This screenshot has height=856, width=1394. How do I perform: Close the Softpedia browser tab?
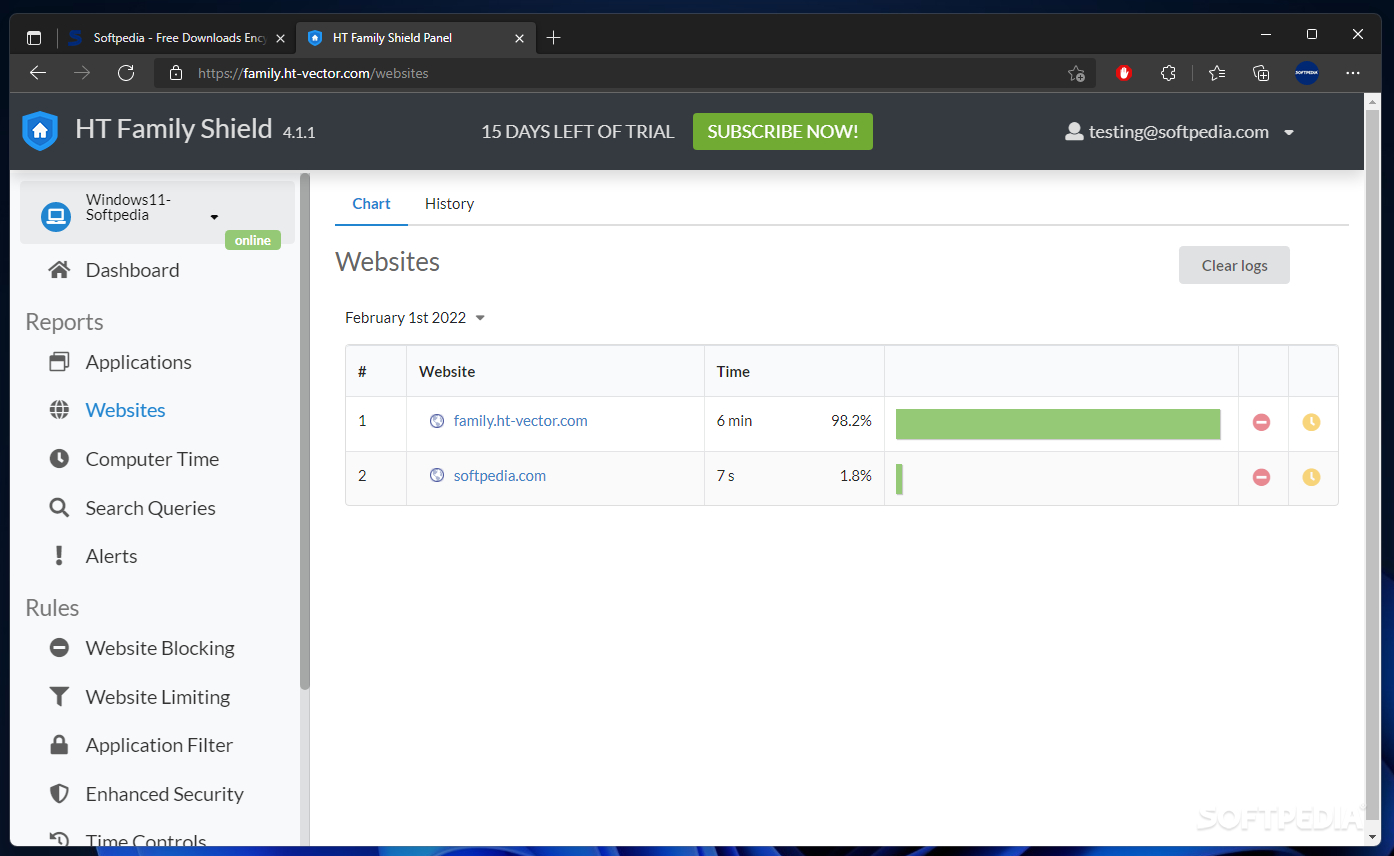point(281,38)
